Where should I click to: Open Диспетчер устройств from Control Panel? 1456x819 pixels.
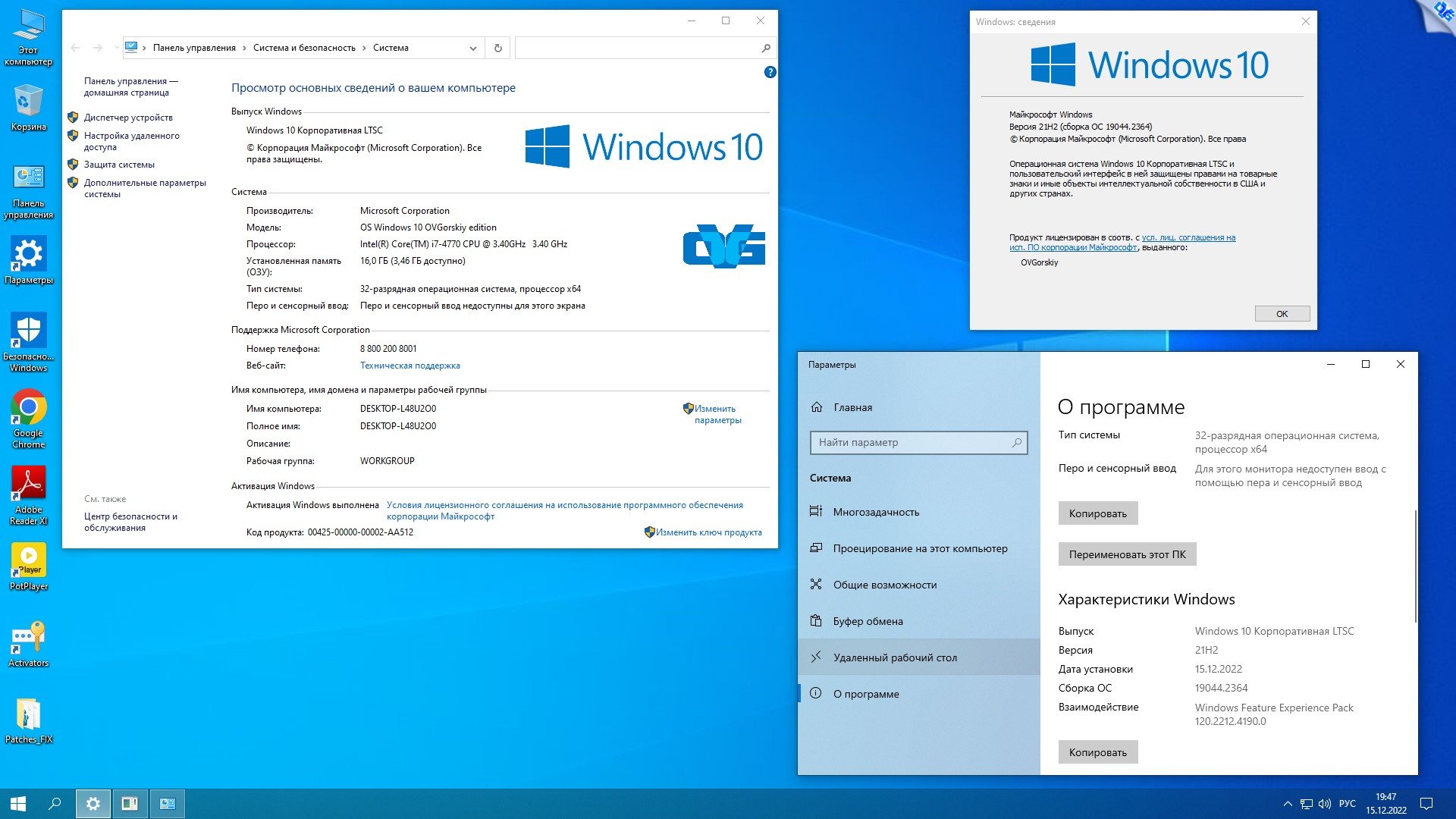[128, 117]
